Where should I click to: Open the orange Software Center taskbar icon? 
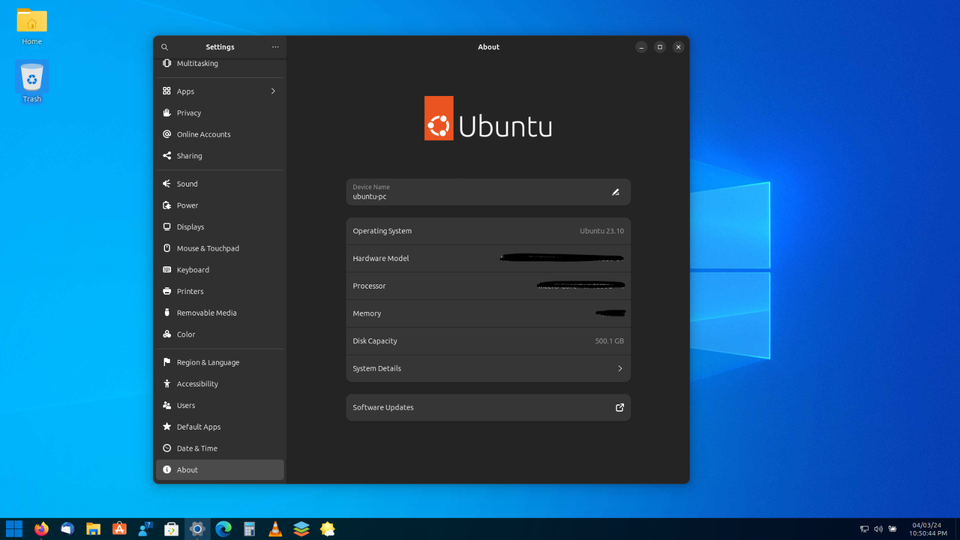[x=119, y=528]
